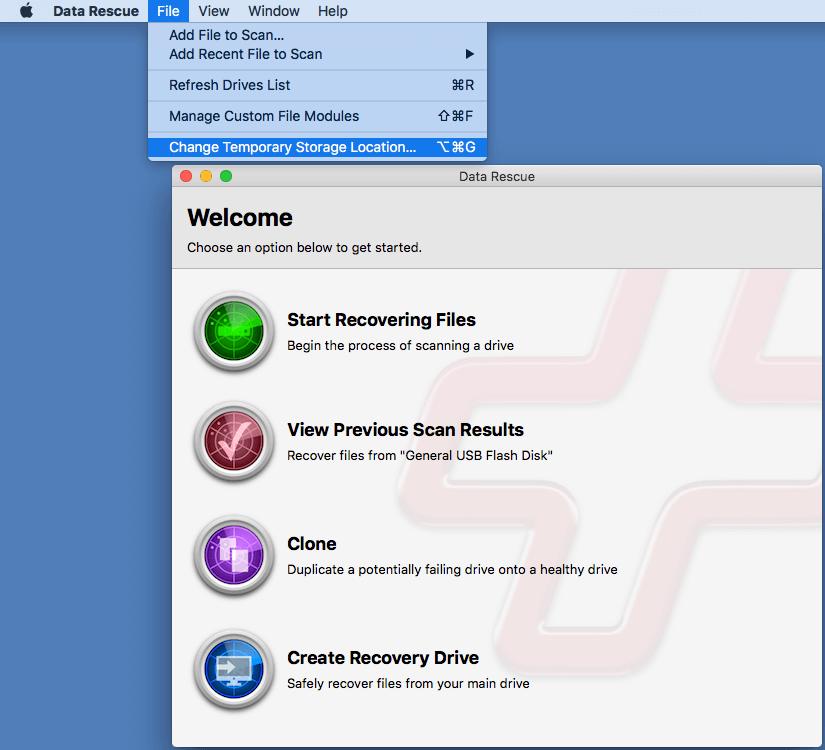
Task: Open the Window menu
Action: (x=272, y=11)
